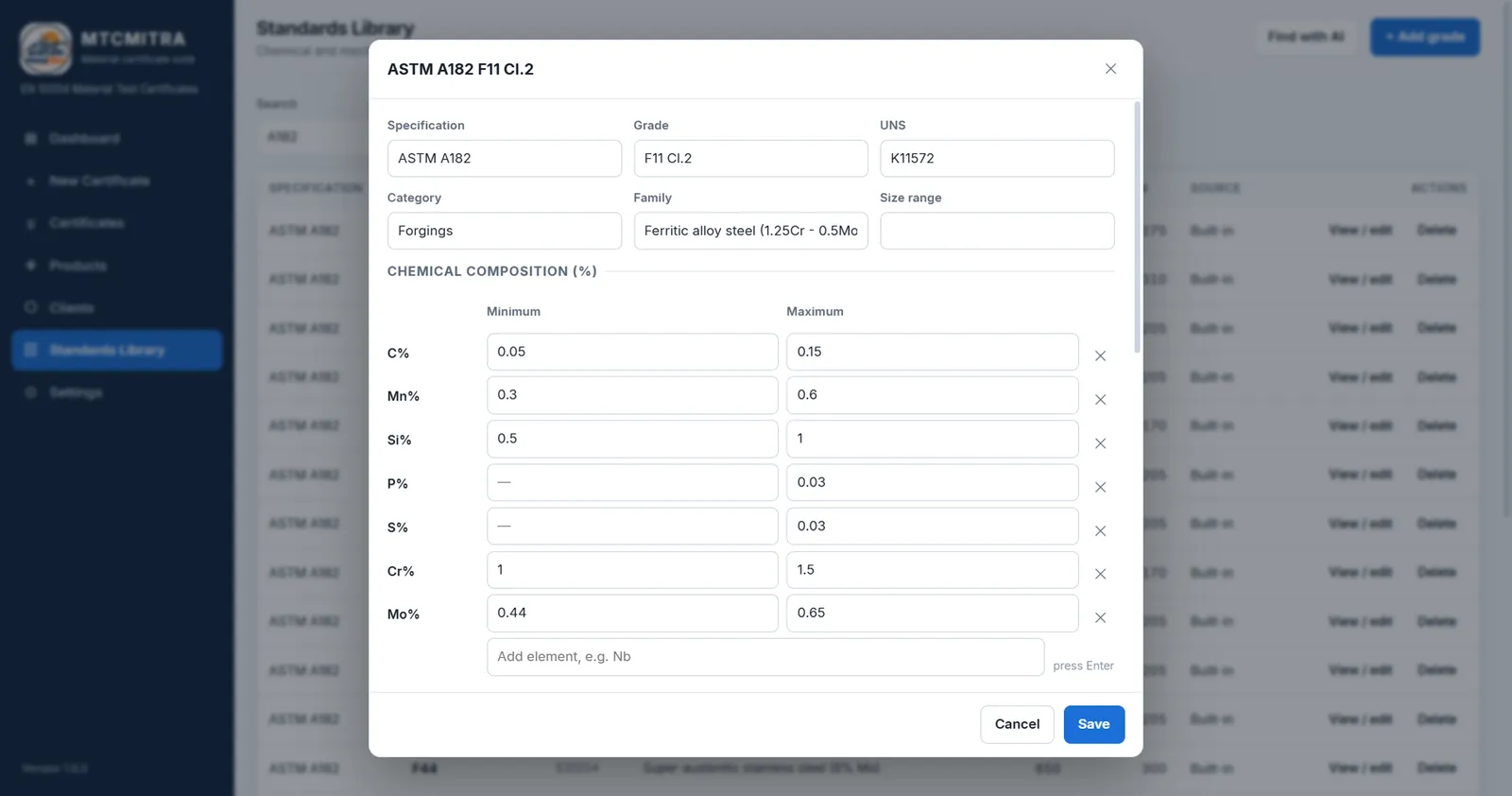1512x796 pixels.
Task: Edit the UNS field K11572
Action: tap(997, 158)
